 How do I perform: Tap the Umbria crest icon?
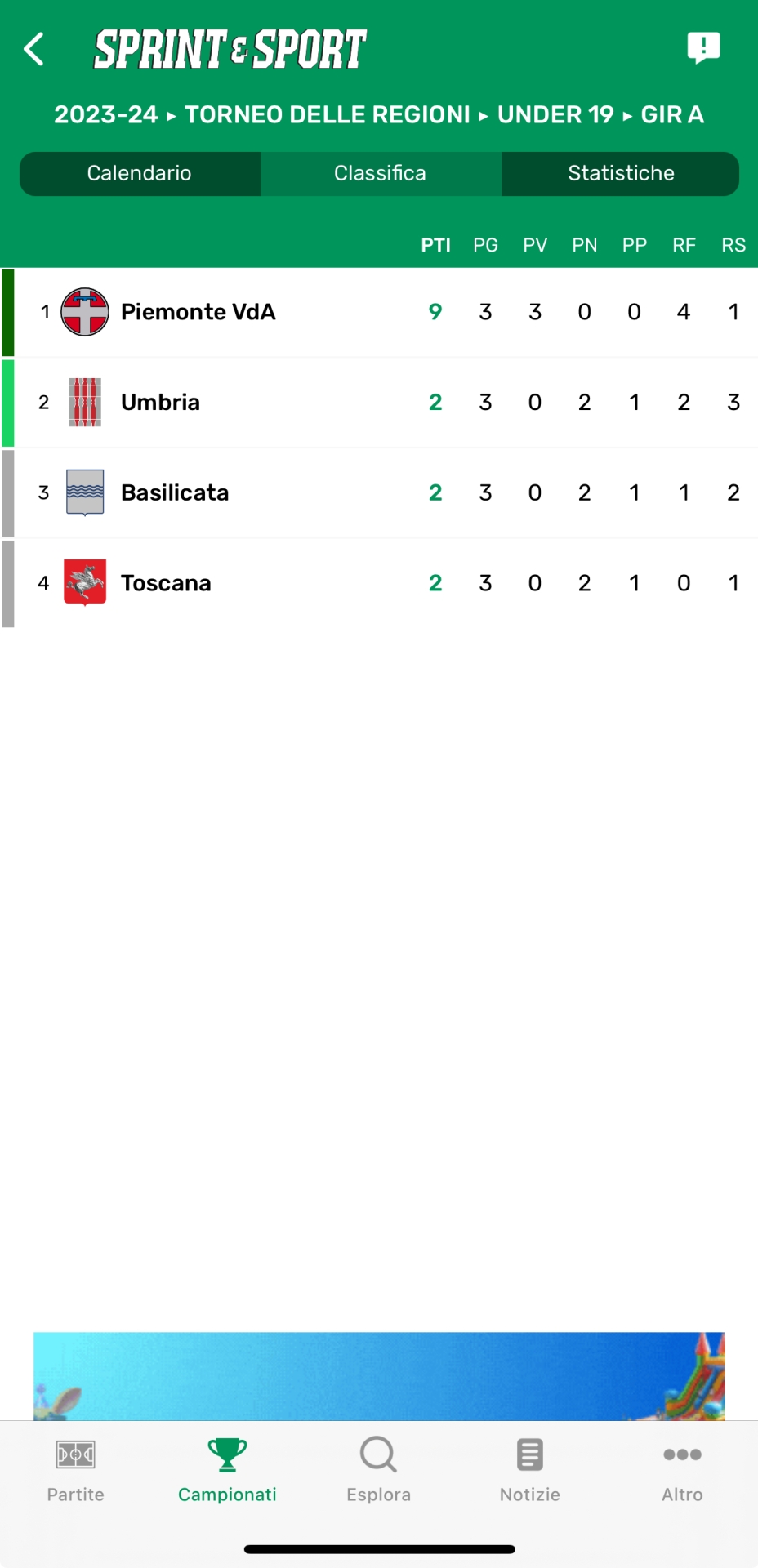tap(85, 402)
